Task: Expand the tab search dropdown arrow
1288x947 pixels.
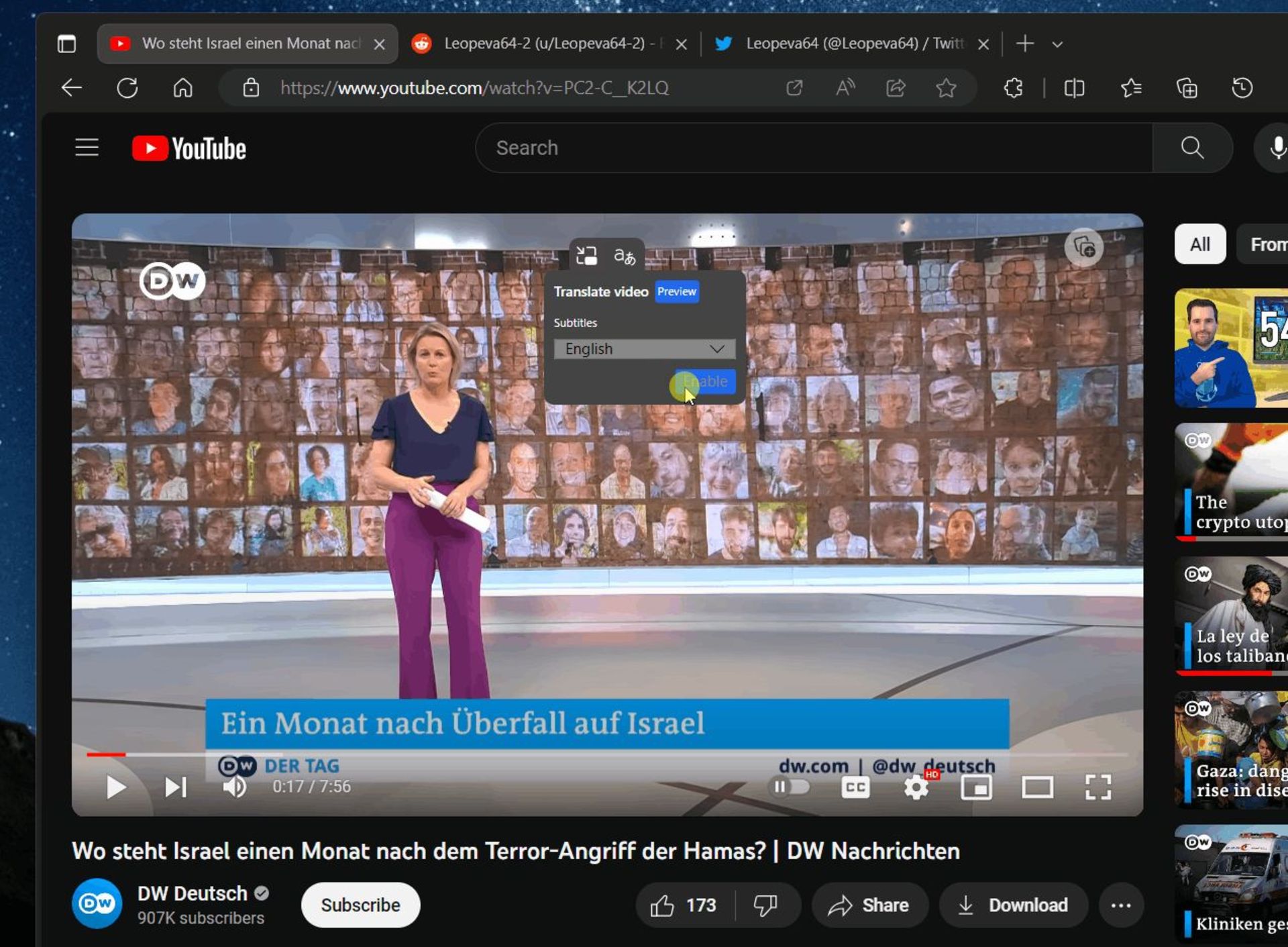Action: (1057, 44)
